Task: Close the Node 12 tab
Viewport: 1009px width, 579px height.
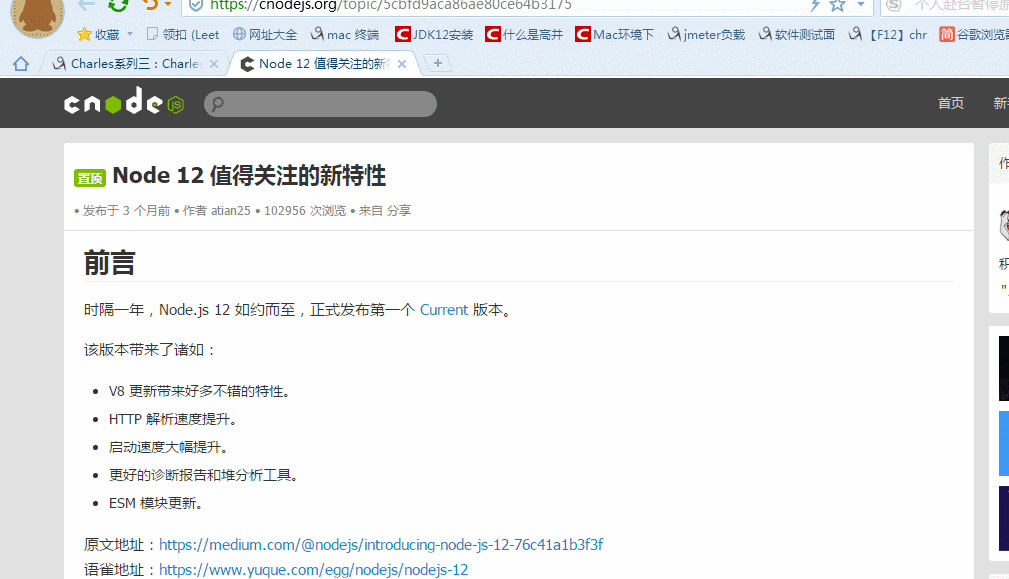Action: (402, 64)
